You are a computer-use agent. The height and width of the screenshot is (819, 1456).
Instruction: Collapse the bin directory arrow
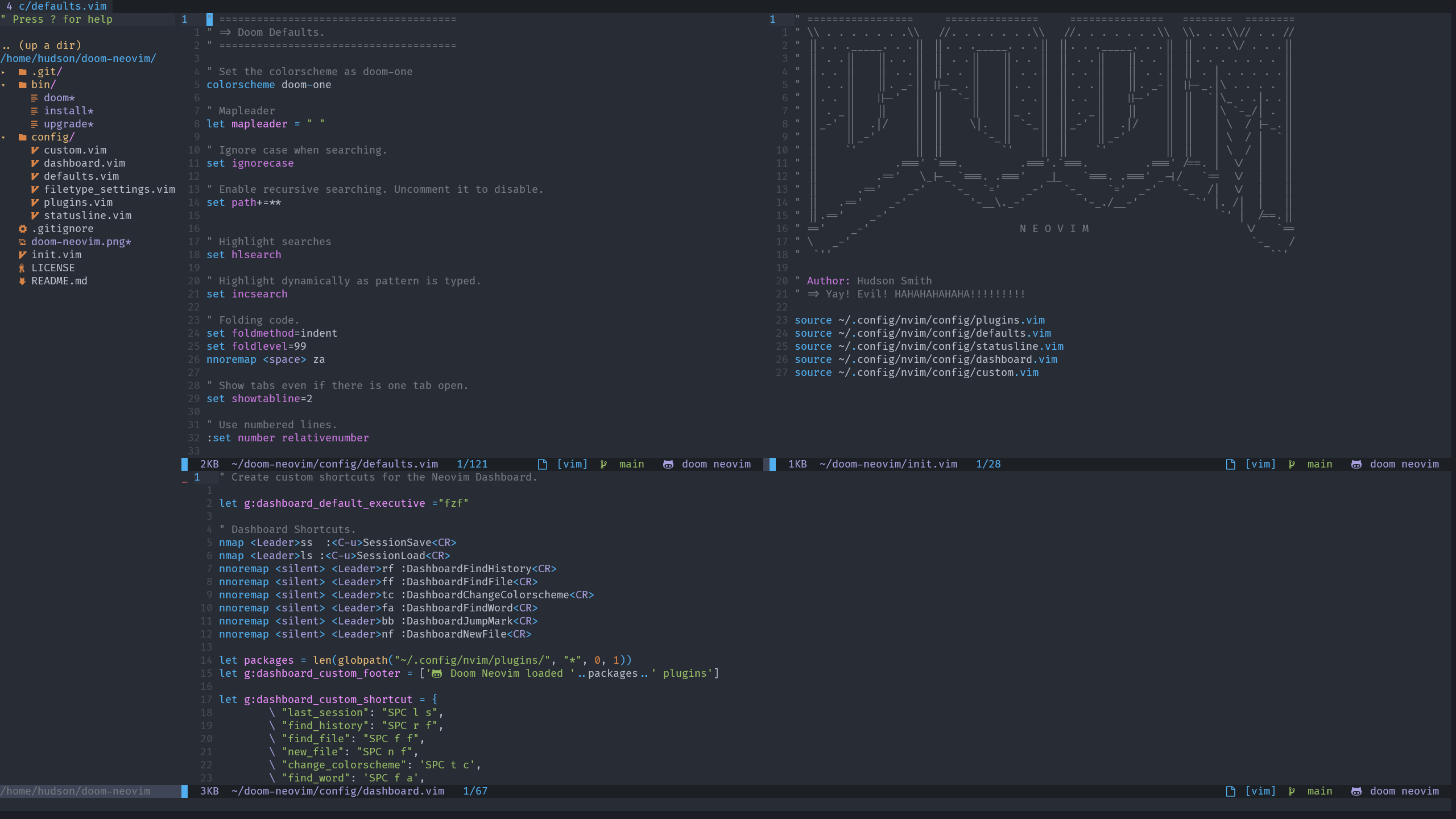pyautogui.click(x=3, y=85)
